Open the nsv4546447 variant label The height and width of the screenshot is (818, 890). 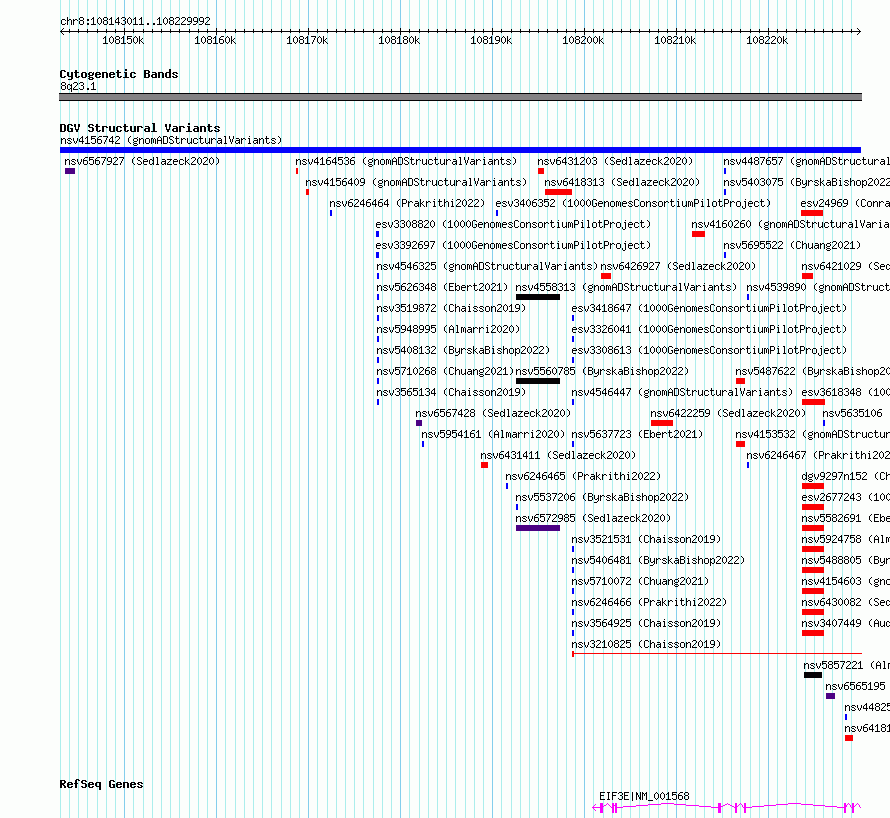tap(682, 392)
